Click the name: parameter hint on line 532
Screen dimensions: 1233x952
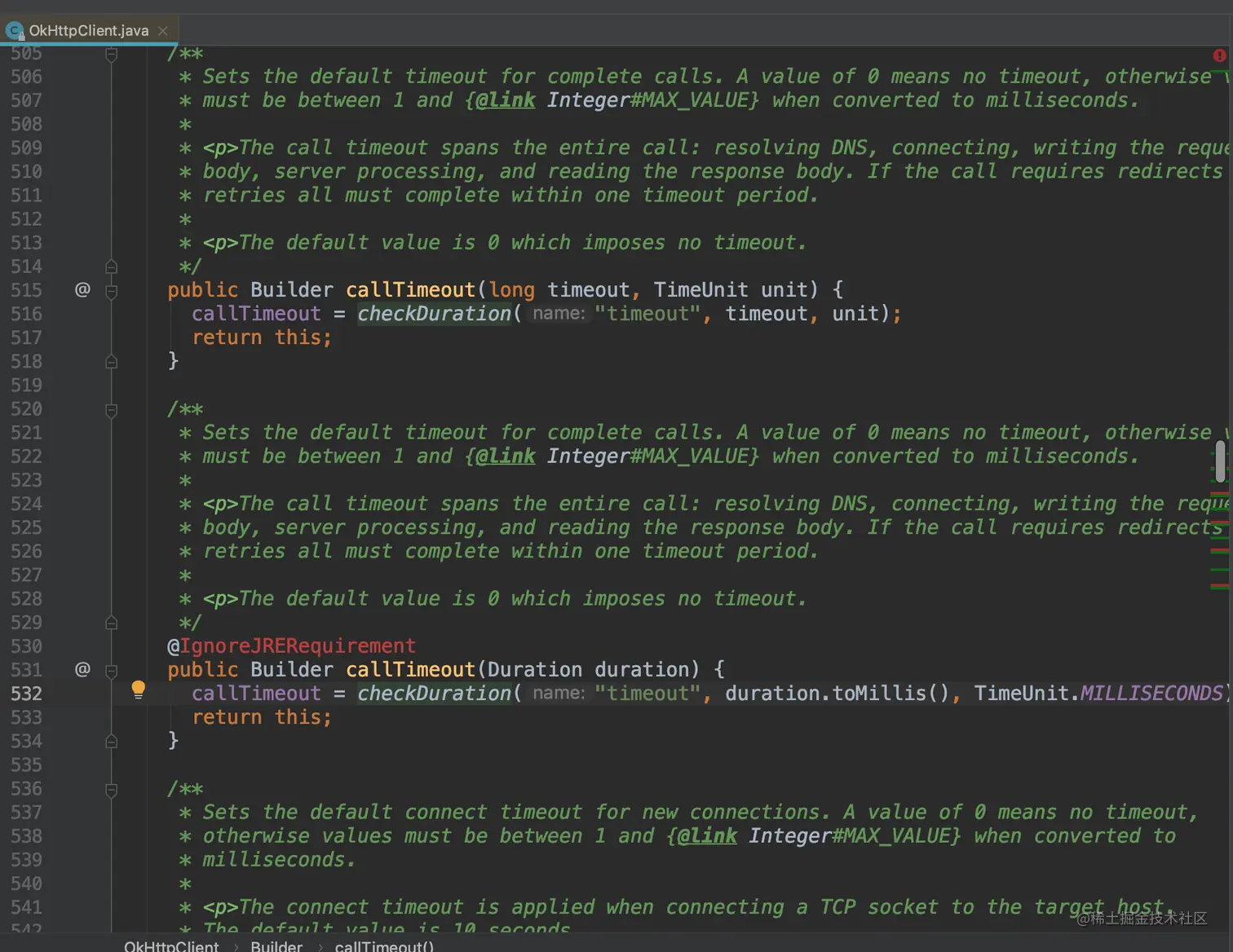(x=559, y=694)
